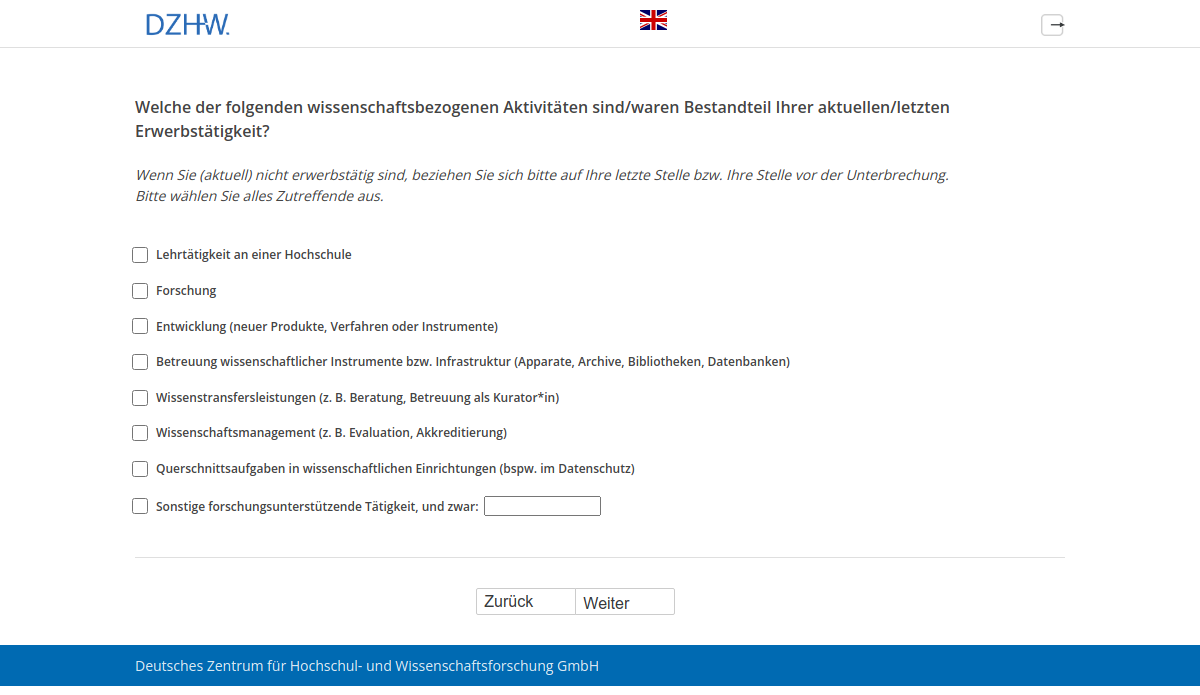The image size is (1200, 695).
Task: Click the DZHW logo
Action: pyautogui.click(x=188, y=23)
